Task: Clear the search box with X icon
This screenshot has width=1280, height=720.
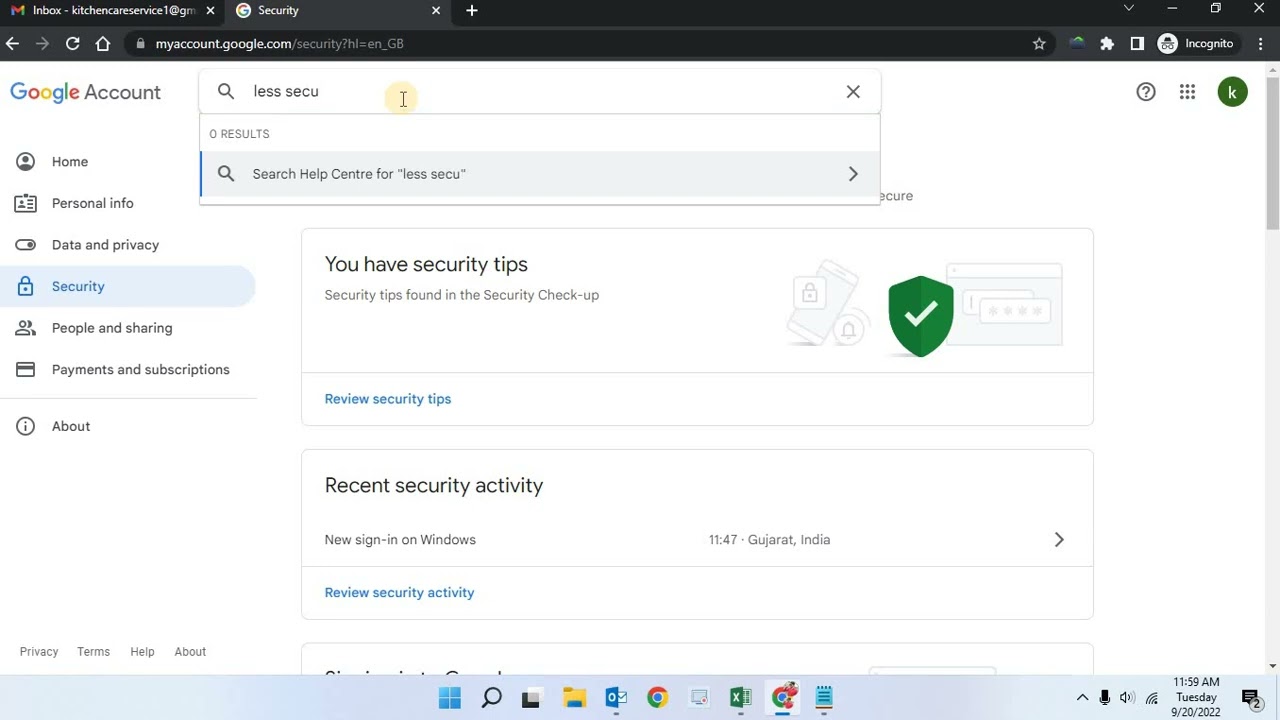Action: coord(853,92)
